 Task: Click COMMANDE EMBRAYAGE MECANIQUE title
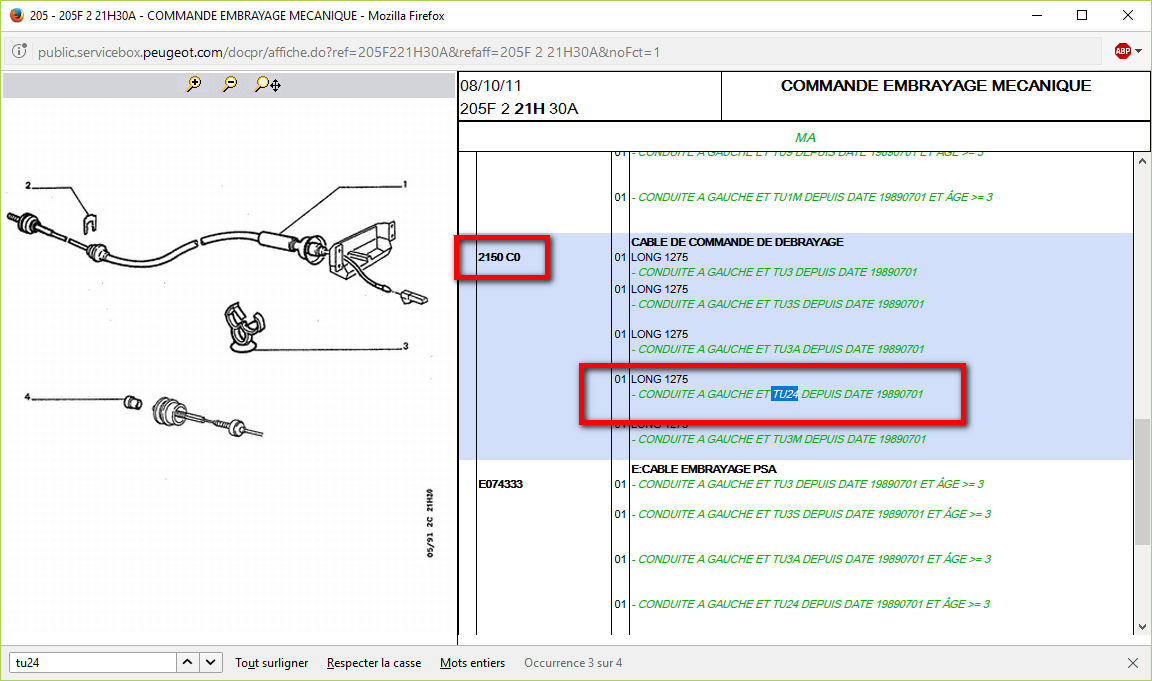[935, 86]
